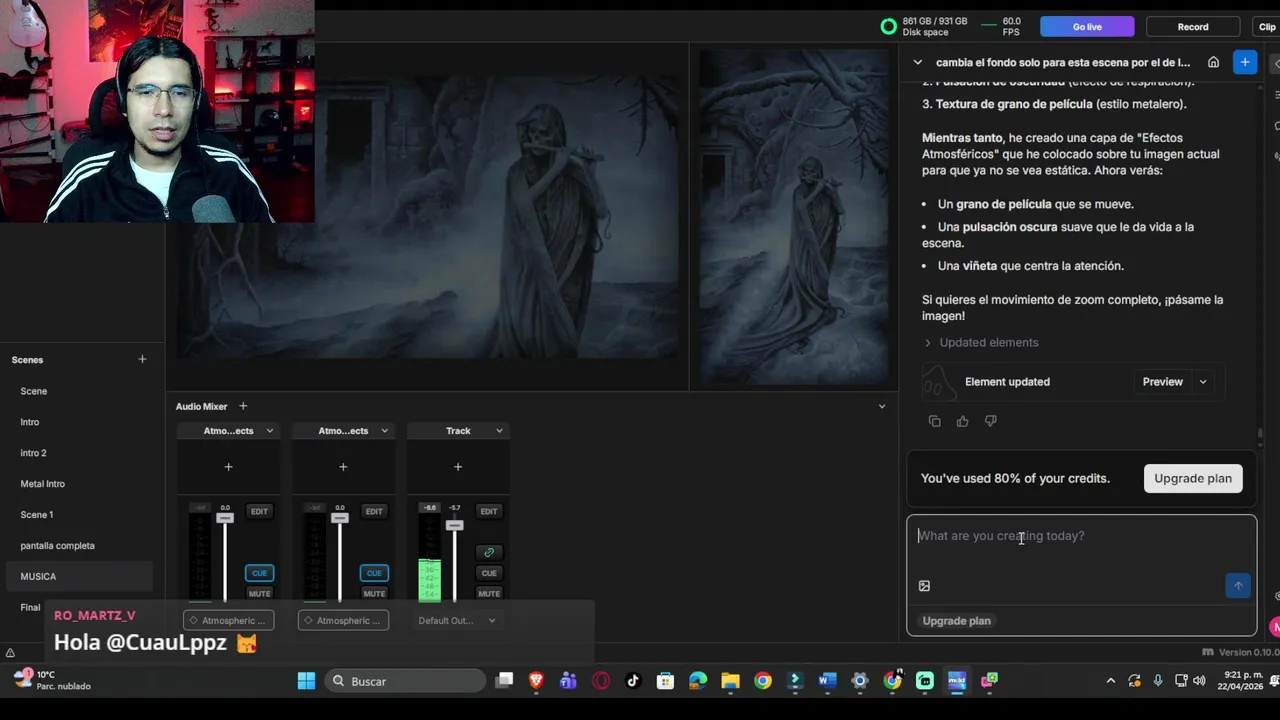Collapse the chat title chevron
The height and width of the screenshot is (720, 1280).
[x=917, y=62]
